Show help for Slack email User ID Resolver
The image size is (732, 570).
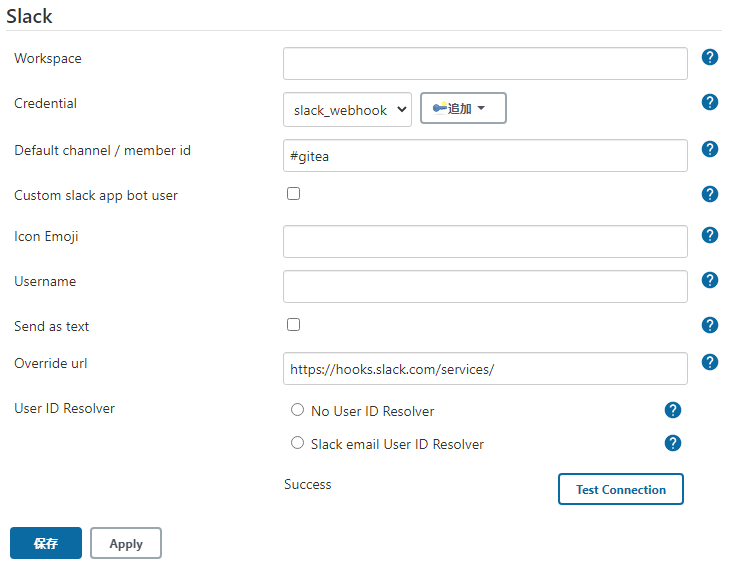pos(673,443)
